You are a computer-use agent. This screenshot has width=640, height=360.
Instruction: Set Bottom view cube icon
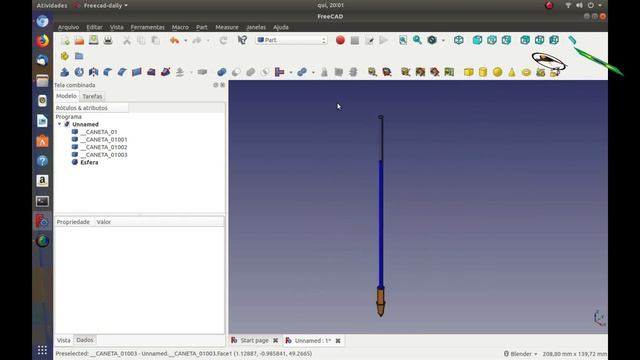point(539,40)
